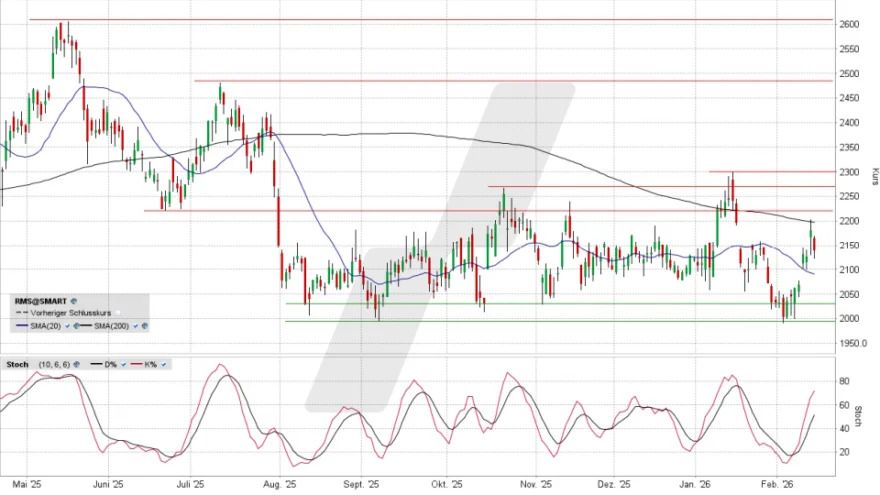Screen dimensions: 880x495
Task: Toggle the K% line checkmark
Action: (162, 363)
